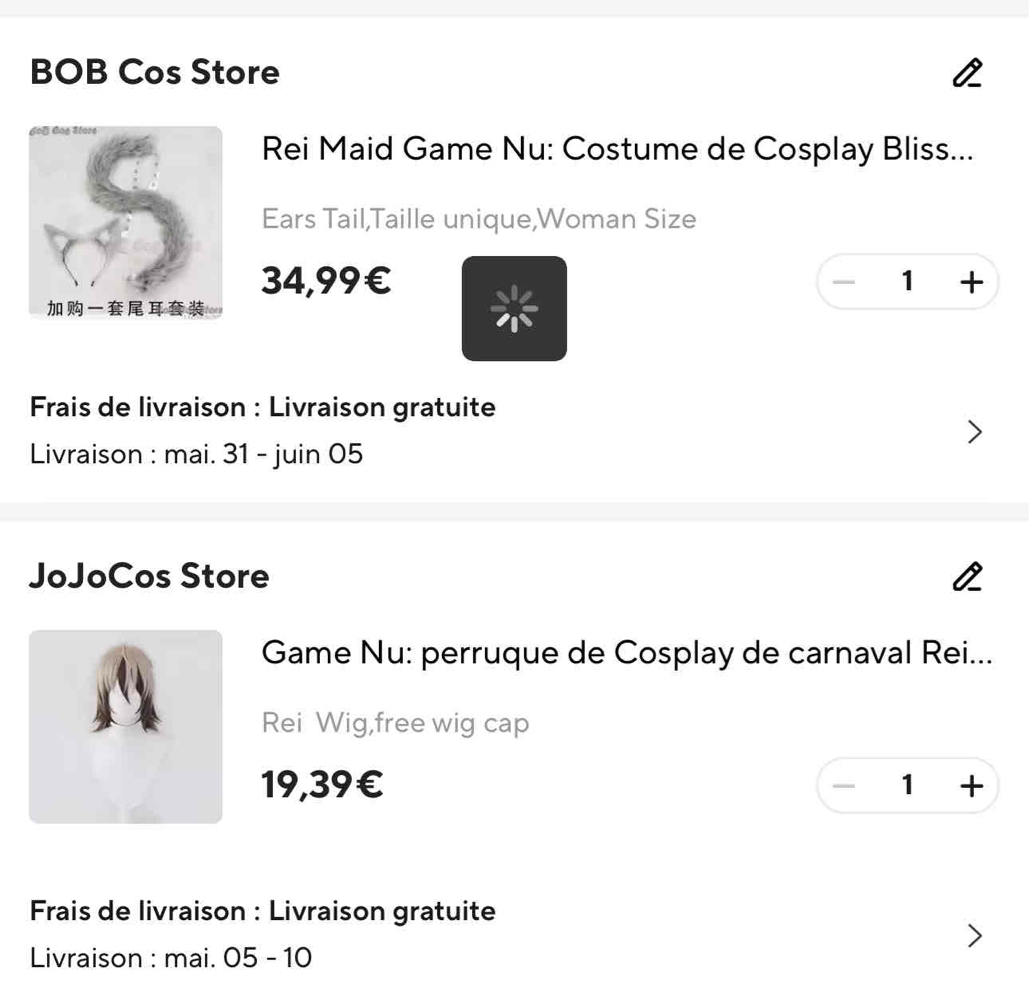The width and height of the screenshot is (1029, 1000).
Task: Decrease quantity of the Rei wig
Action: pos(846,786)
